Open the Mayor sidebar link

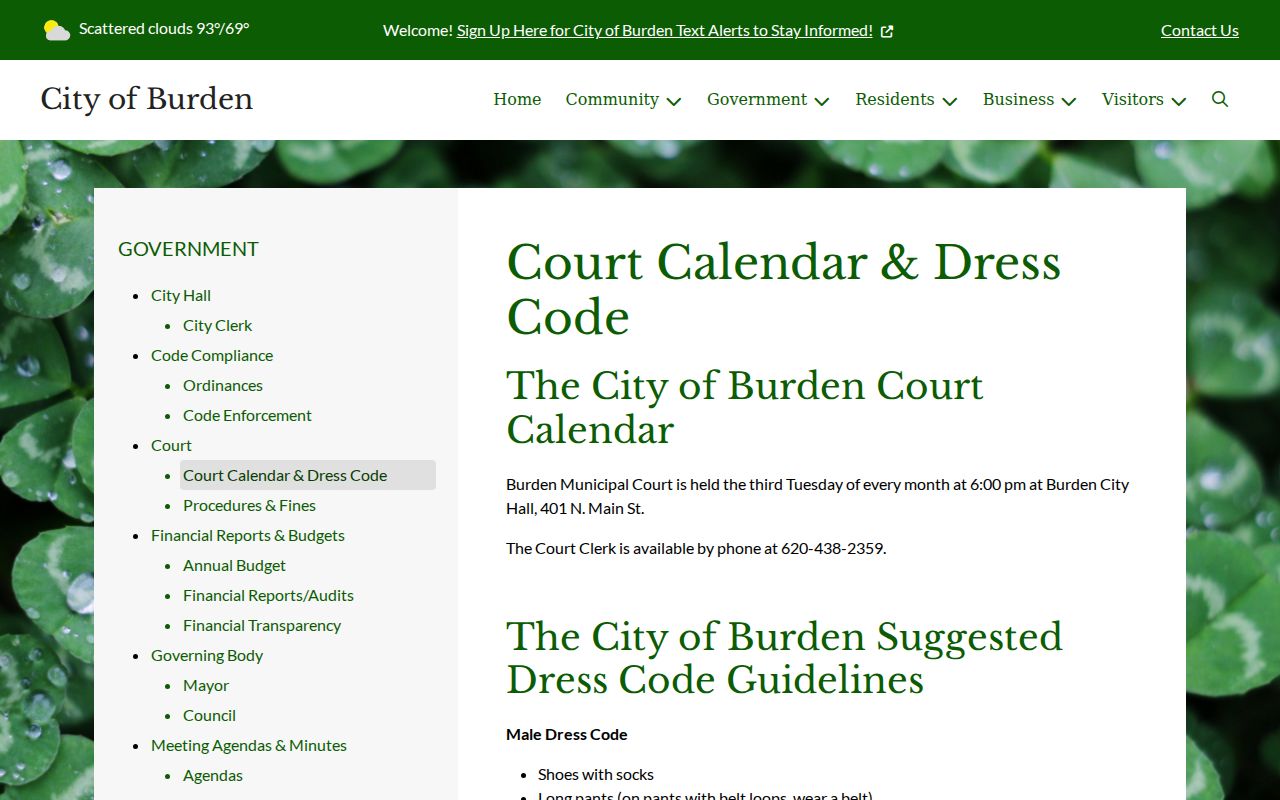click(206, 685)
